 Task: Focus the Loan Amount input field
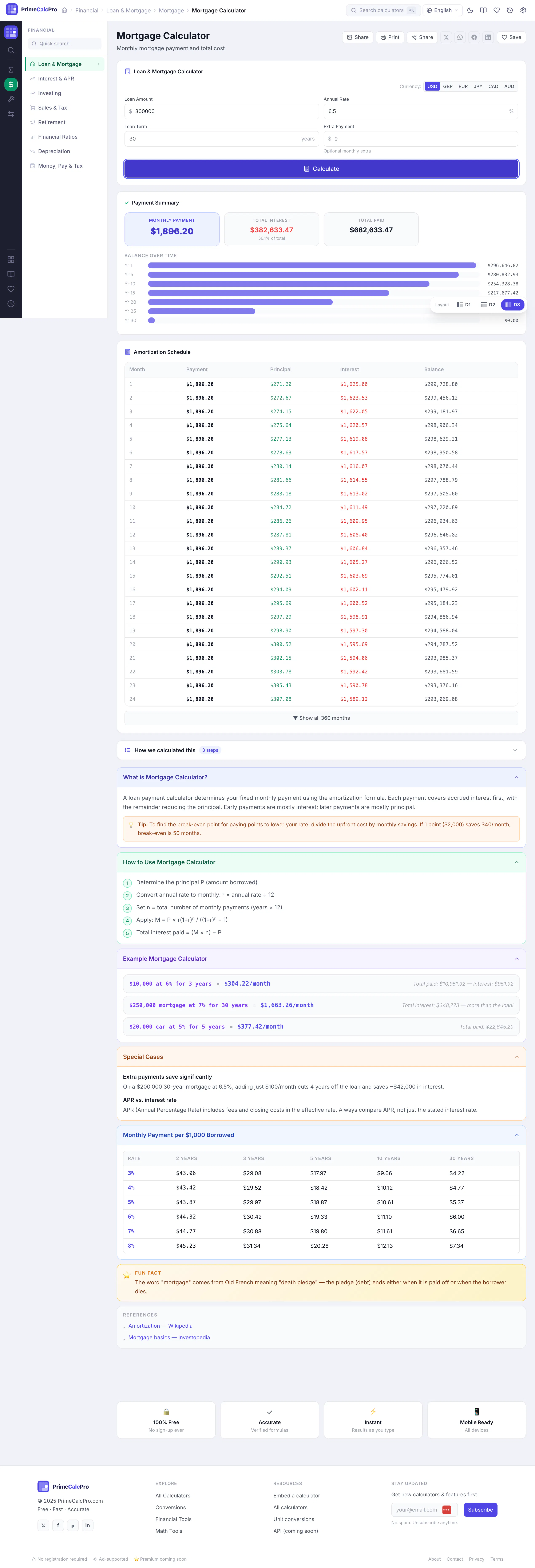pos(222,111)
